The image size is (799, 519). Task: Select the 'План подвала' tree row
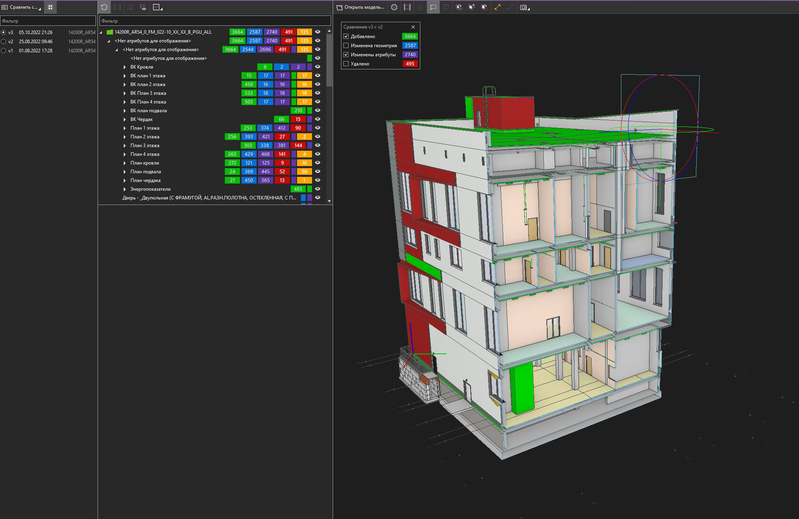pos(212,172)
